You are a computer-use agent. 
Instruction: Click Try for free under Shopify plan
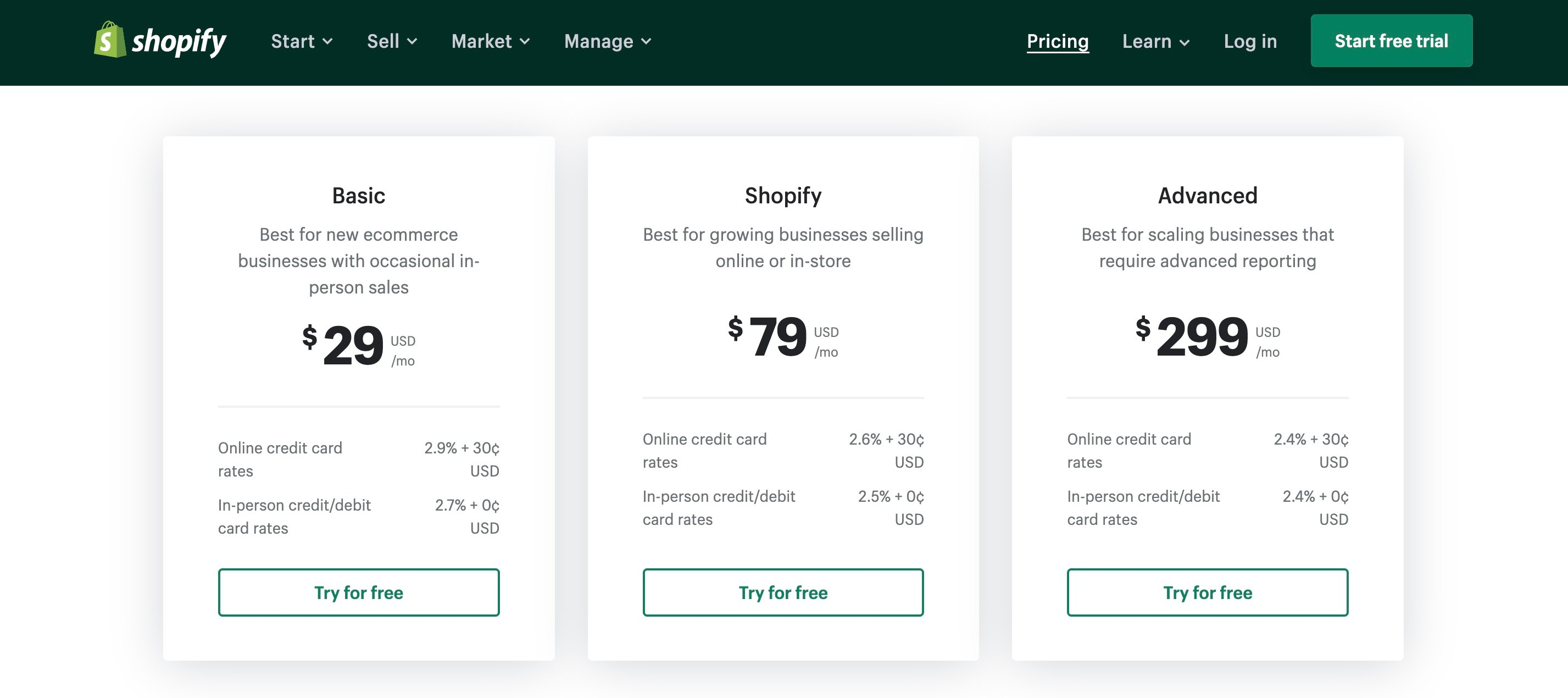tap(783, 592)
